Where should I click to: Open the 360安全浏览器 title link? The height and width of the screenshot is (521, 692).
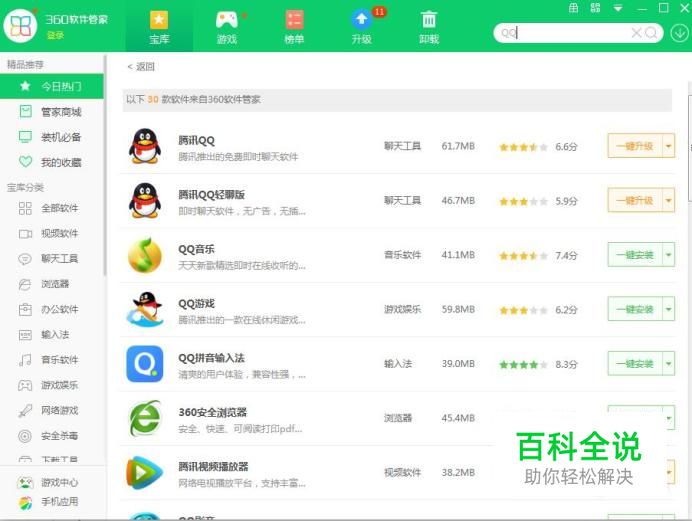[213, 412]
